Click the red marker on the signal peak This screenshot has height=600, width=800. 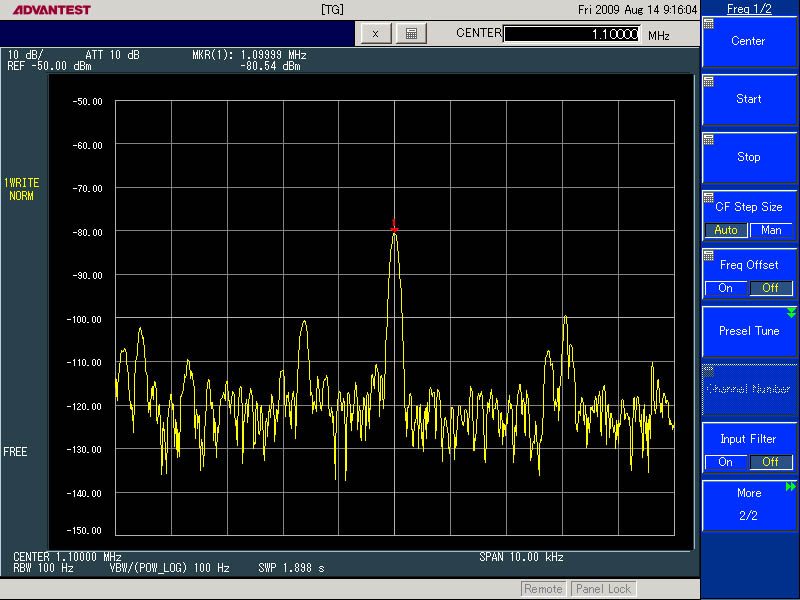(394, 228)
